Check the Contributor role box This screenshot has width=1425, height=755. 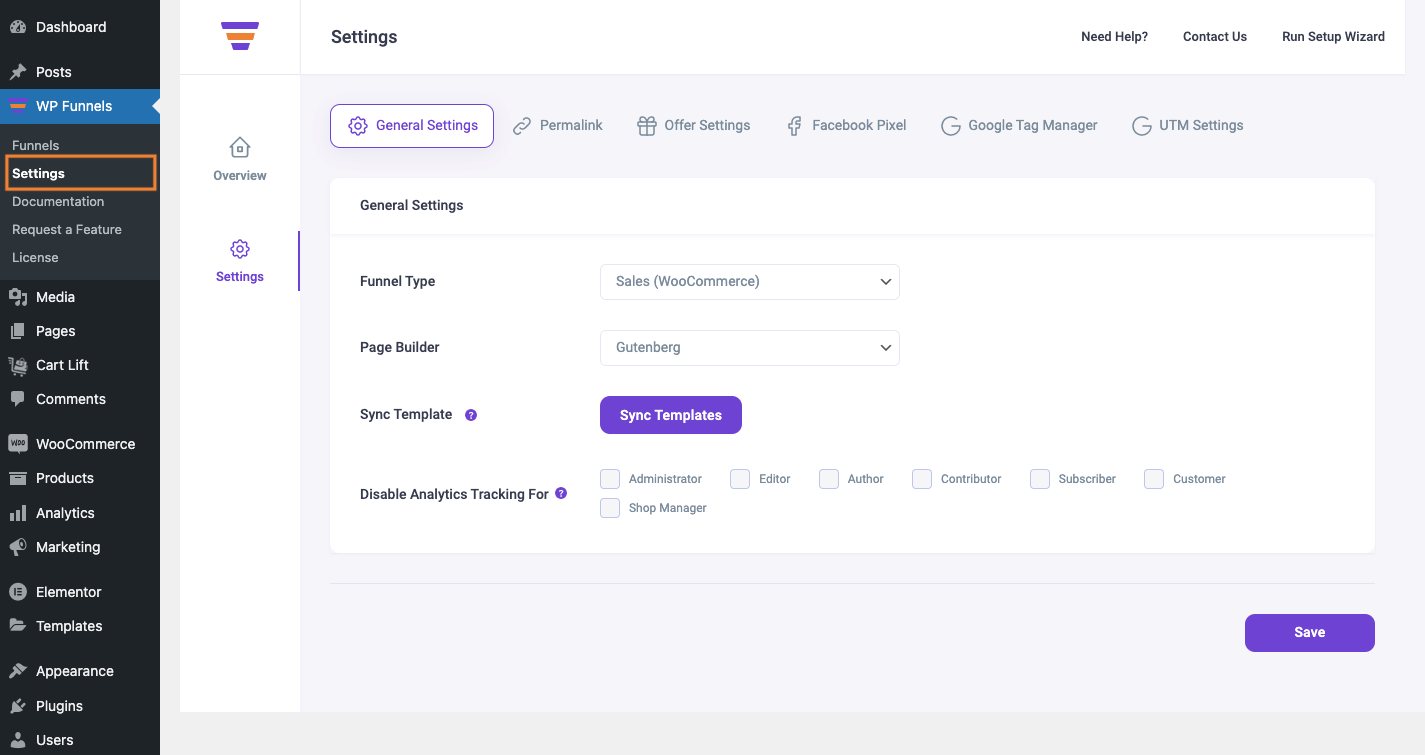click(x=922, y=479)
